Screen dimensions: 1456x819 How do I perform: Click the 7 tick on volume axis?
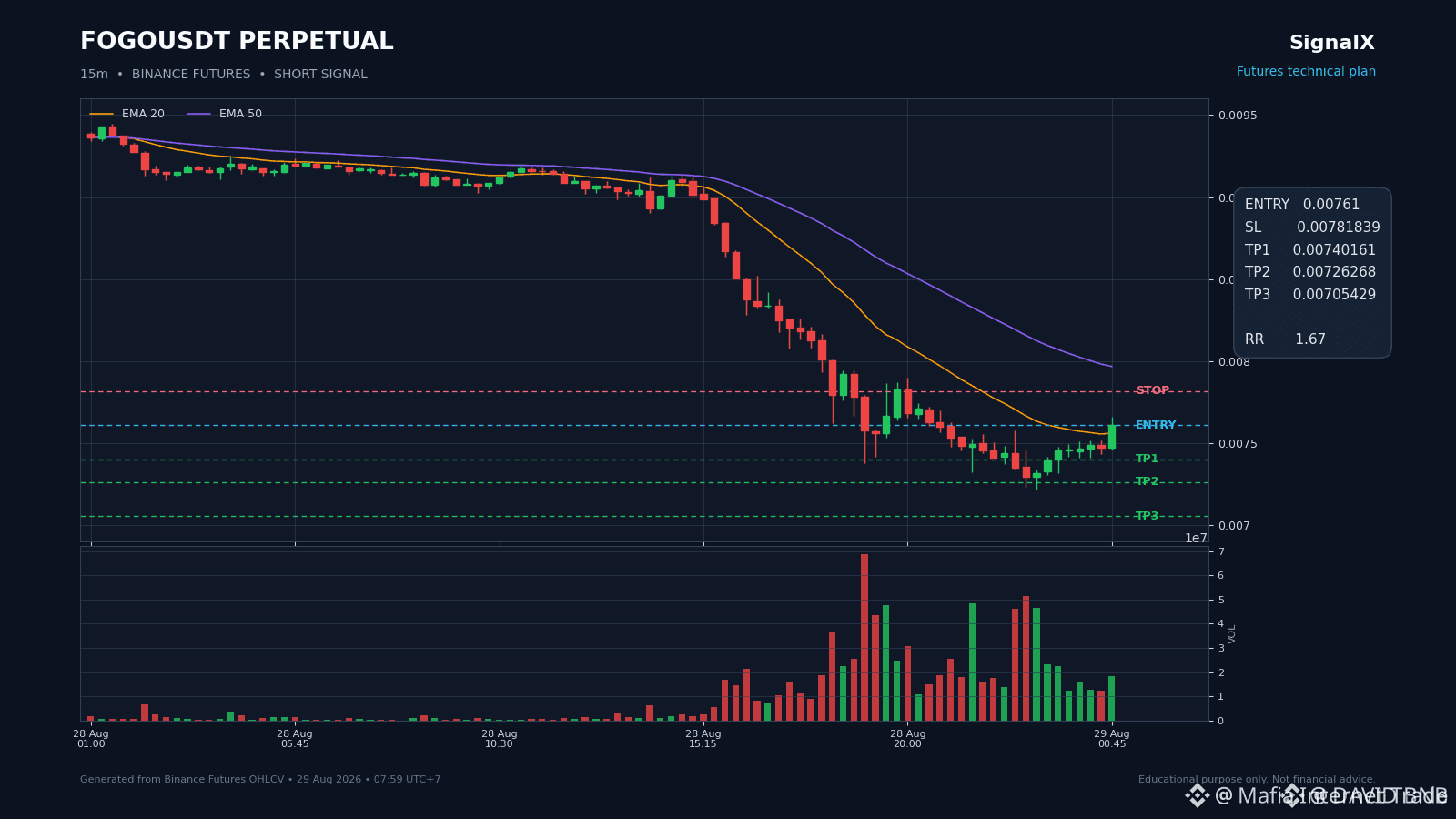(x=1221, y=552)
